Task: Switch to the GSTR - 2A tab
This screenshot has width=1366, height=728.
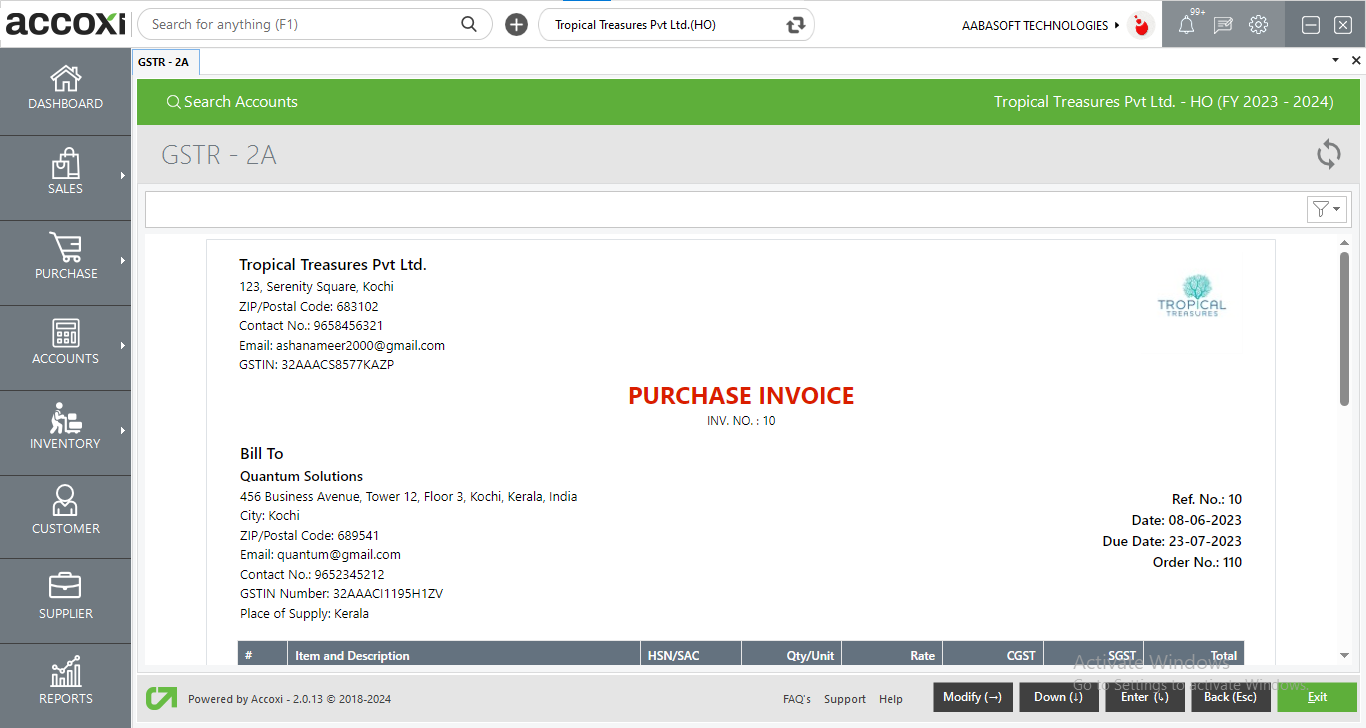Action: [x=165, y=61]
